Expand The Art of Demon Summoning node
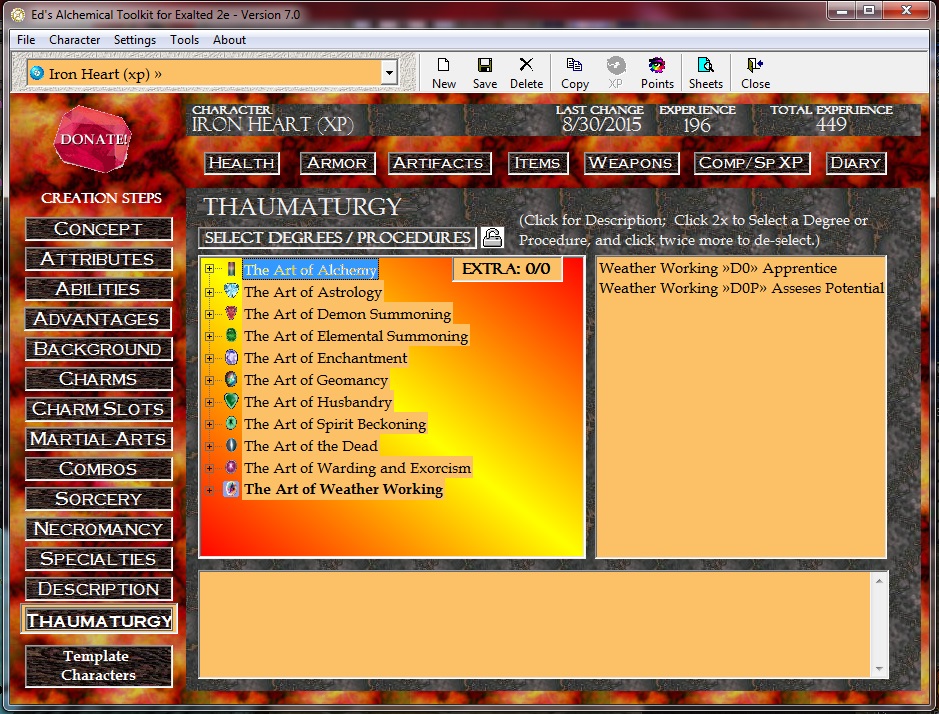Image resolution: width=939 pixels, height=714 pixels. coord(209,314)
